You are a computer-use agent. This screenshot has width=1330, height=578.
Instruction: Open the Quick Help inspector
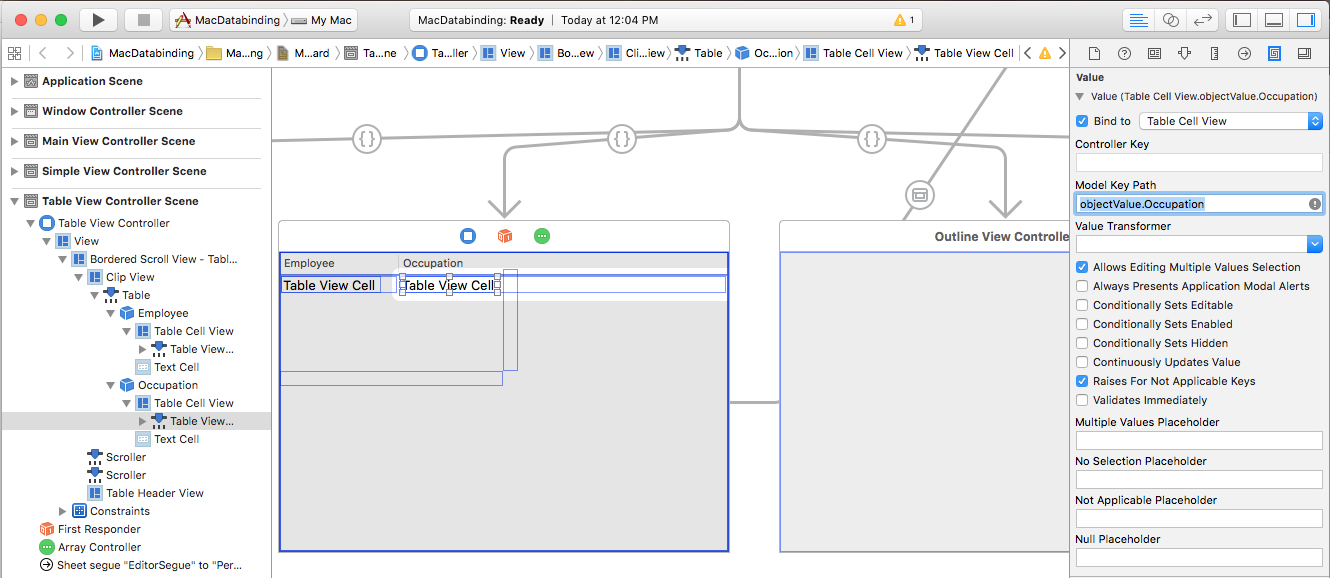click(1124, 53)
